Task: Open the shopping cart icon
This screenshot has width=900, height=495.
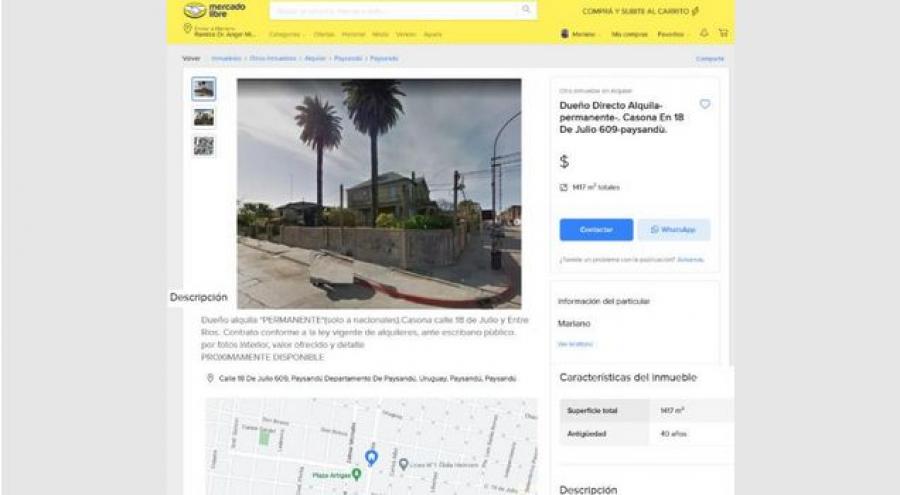Action: click(x=723, y=33)
